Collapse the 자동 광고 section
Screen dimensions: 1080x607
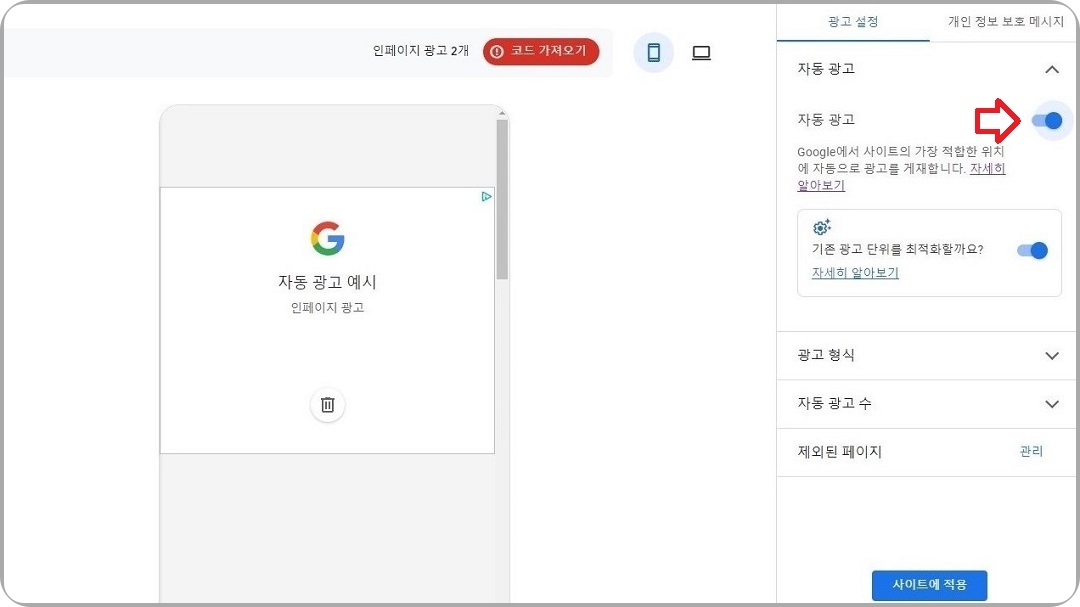pyautogui.click(x=1051, y=69)
